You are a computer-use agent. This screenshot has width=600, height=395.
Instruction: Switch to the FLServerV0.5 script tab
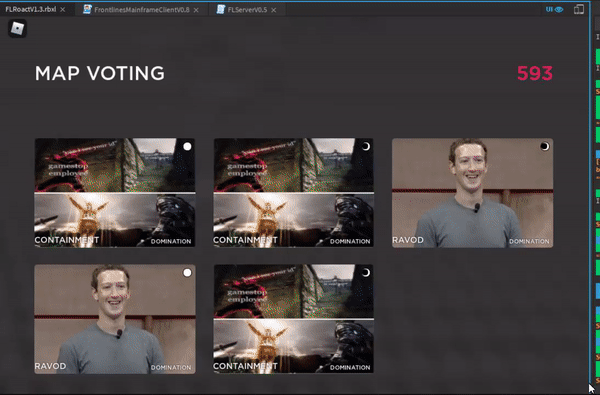242,10
